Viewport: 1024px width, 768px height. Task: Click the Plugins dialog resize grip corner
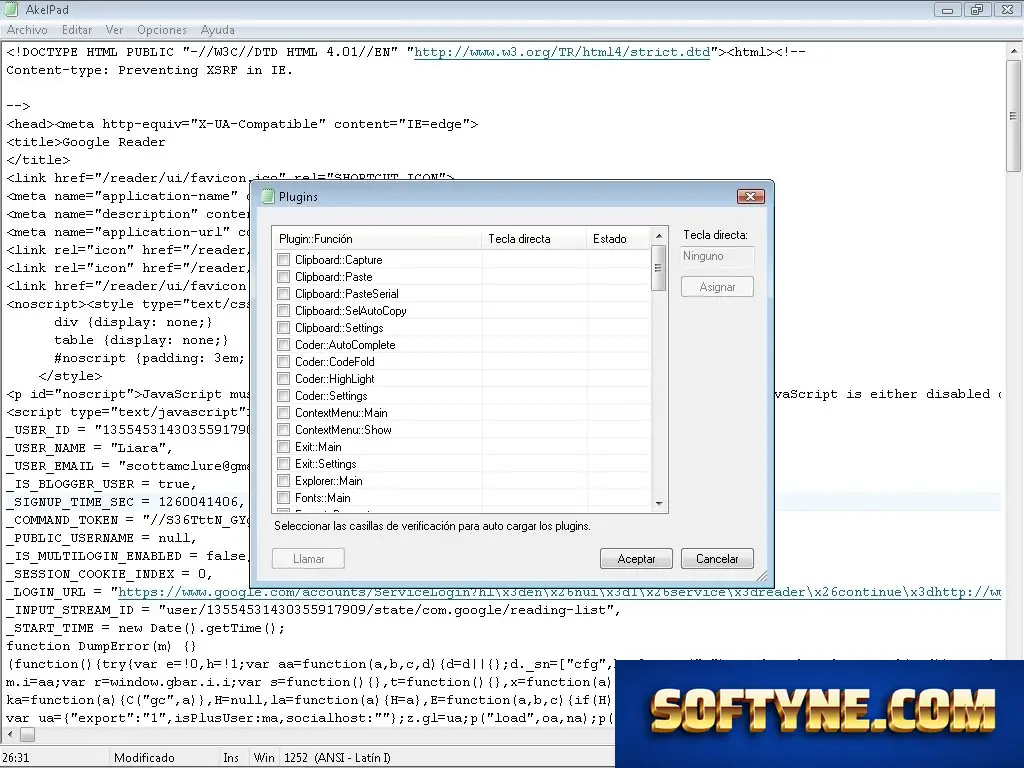761,575
